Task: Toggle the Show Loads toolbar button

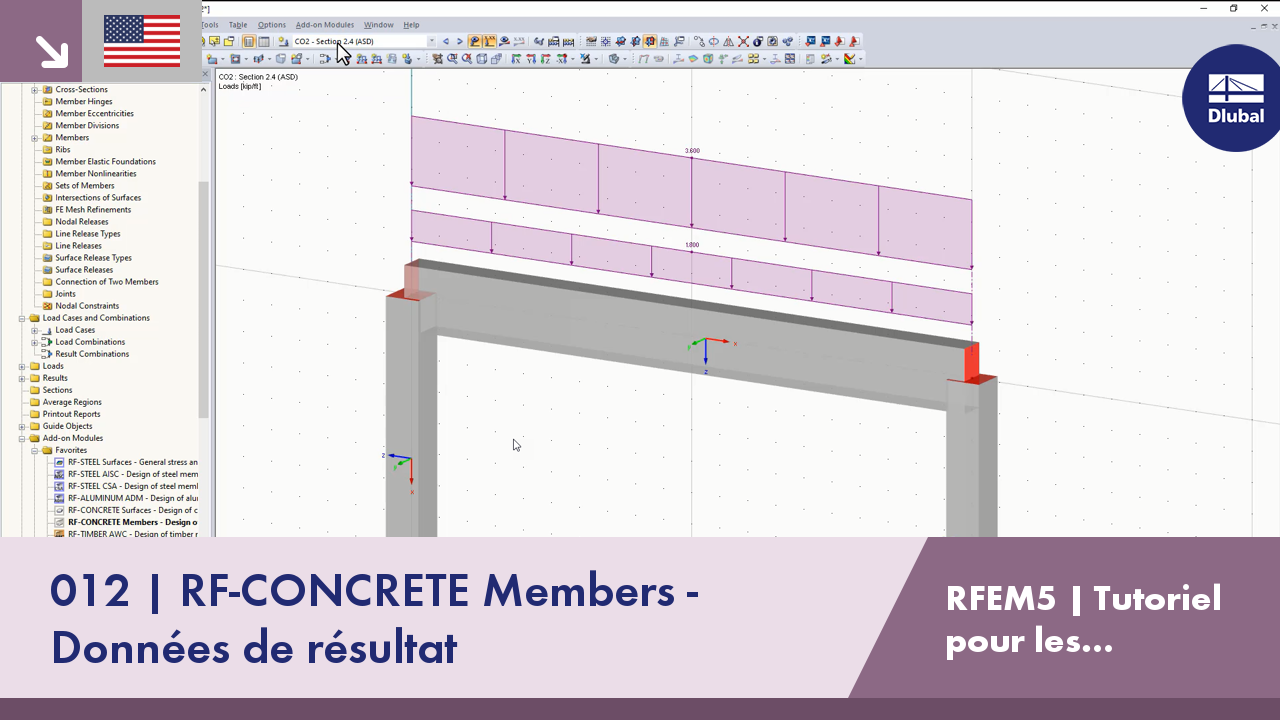Action: (475, 41)
